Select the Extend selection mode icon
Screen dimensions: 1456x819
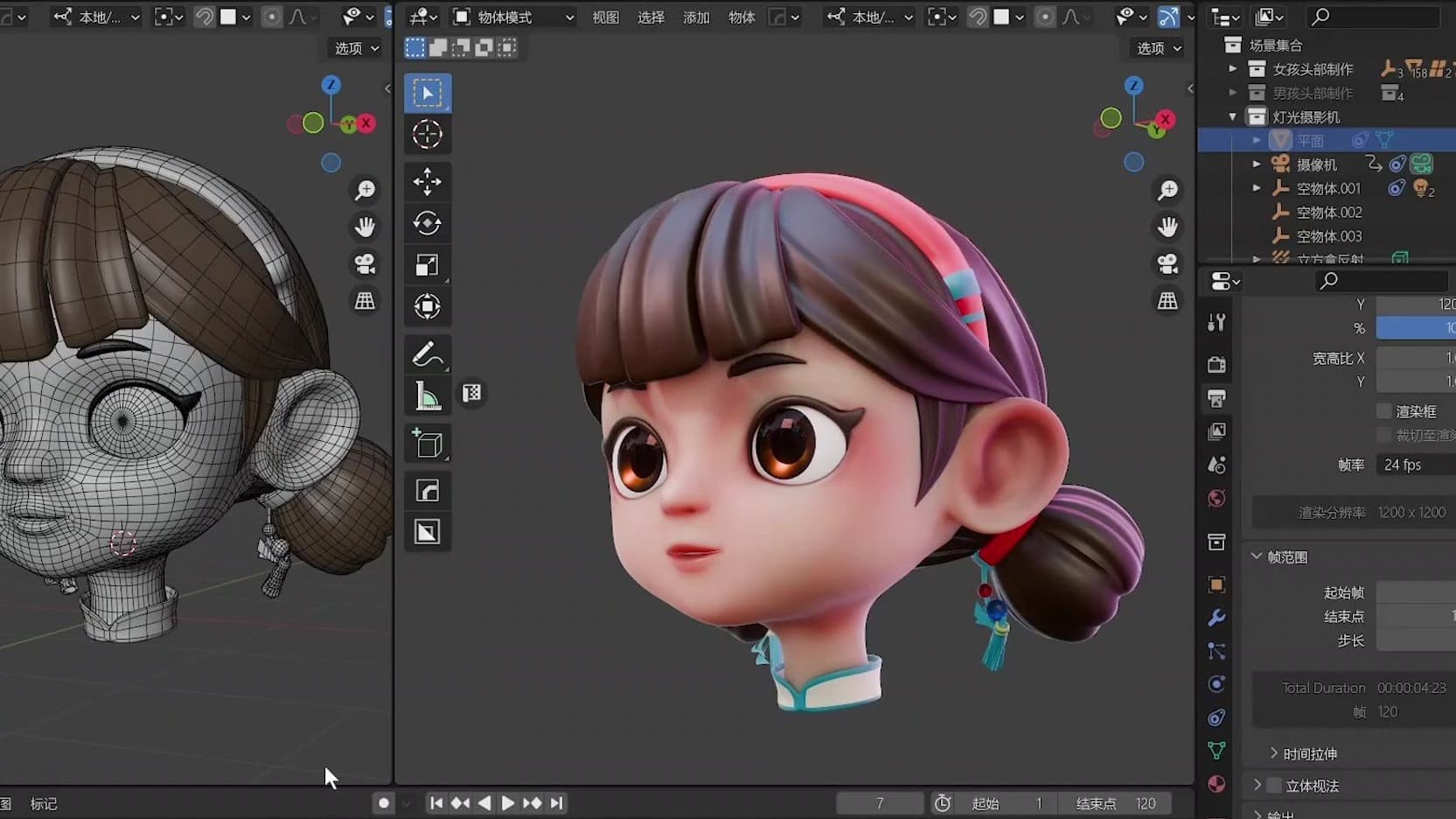(438, 48)
